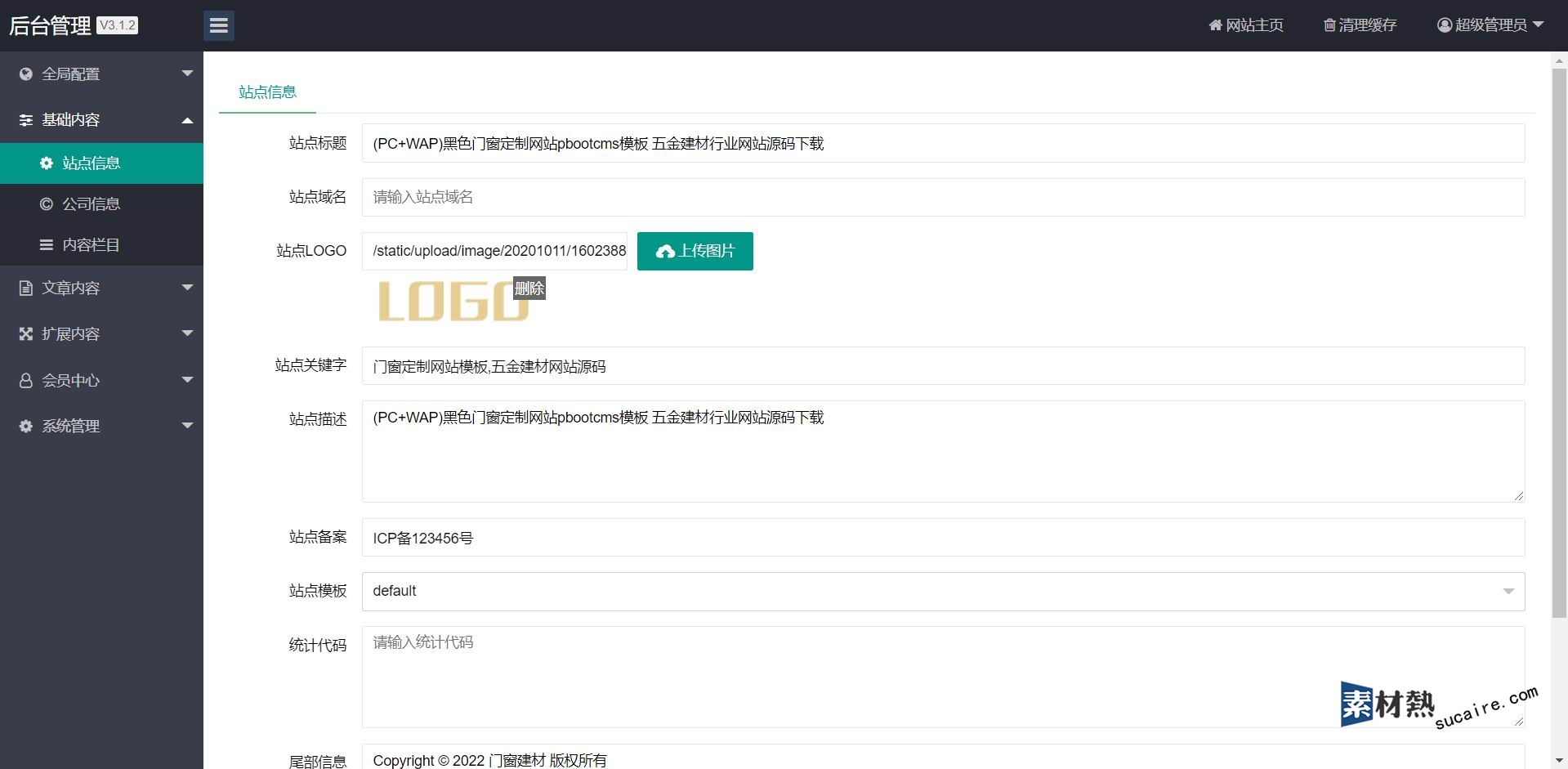Open the 文章内容 sidebar menu
This screenshot has height=769, width=1568.
click(101, 288)
